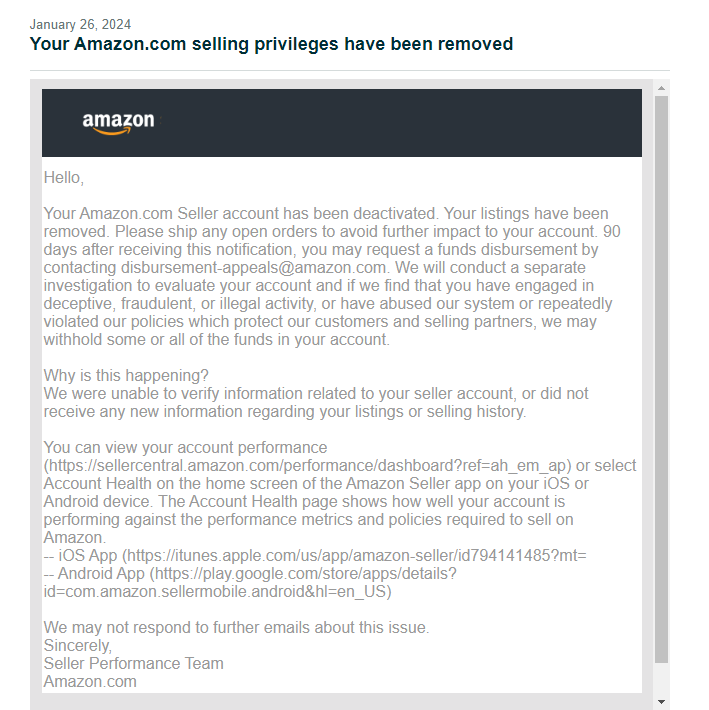
Task: Click the vertical scrollbar thumb
Action: click(661, 379)
